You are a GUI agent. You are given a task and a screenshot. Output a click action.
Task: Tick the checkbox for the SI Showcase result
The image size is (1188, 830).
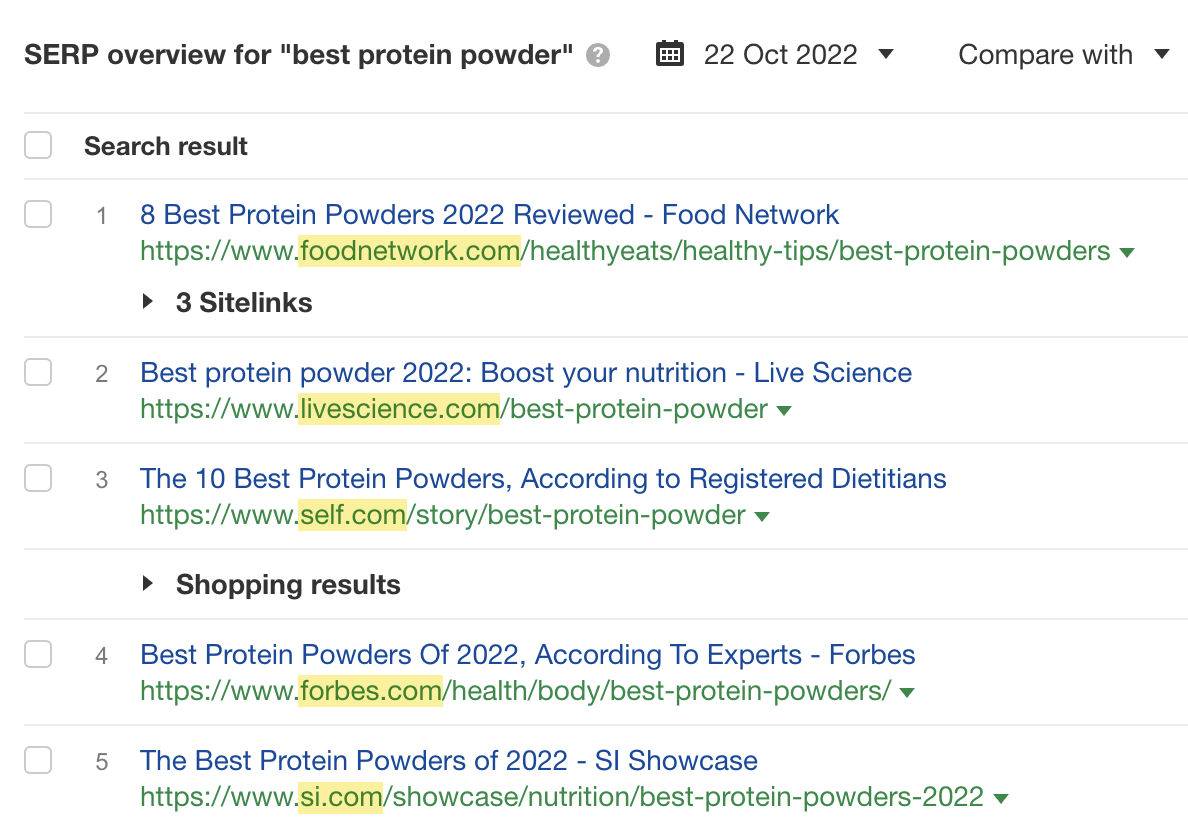tap(37, 760)
